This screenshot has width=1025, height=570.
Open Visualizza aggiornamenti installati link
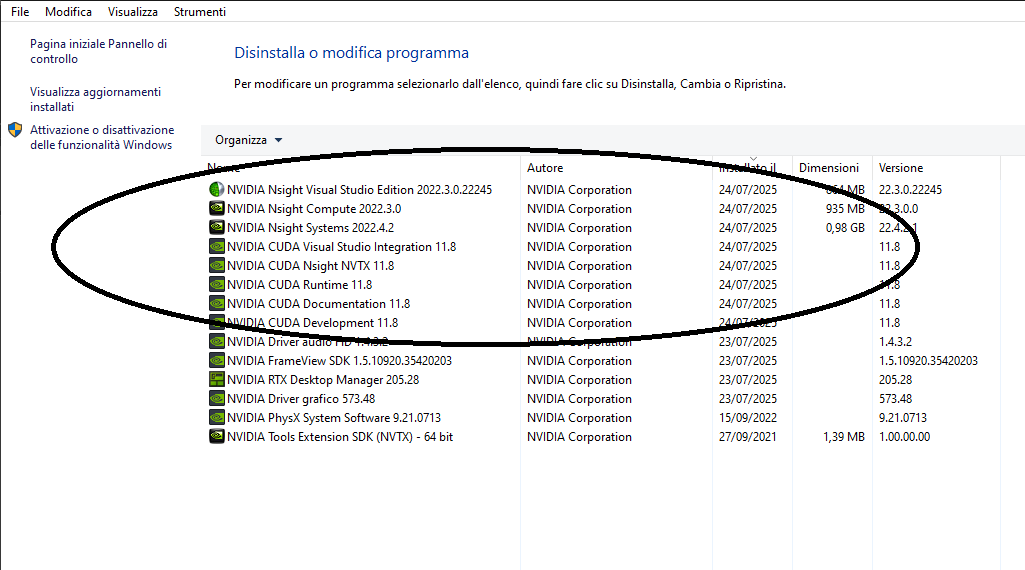tap(95, 99)
